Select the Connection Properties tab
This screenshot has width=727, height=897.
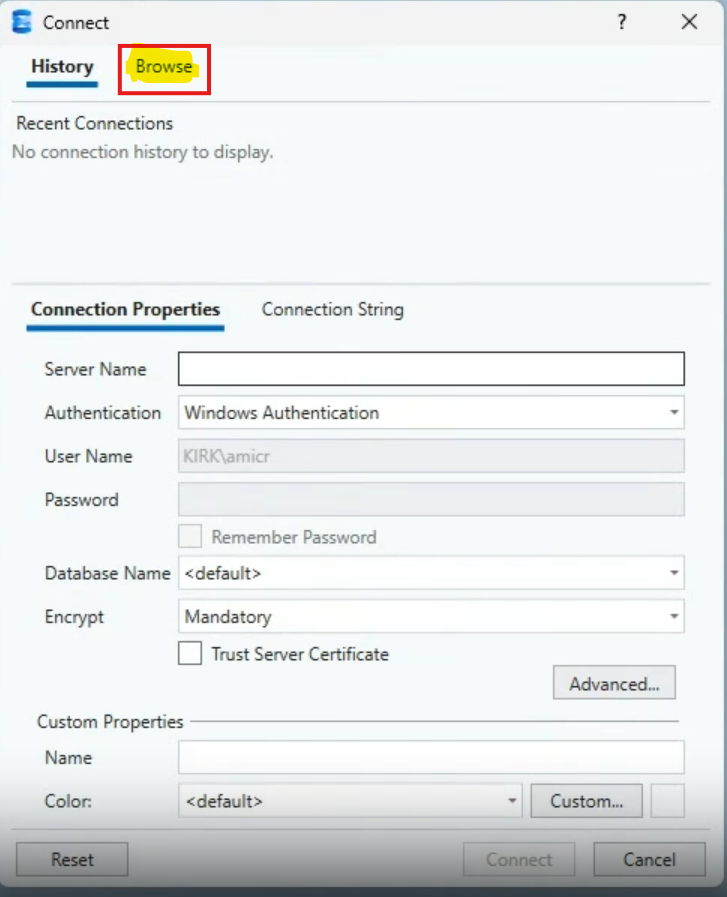pyautogui.click(x=125, y=309)
